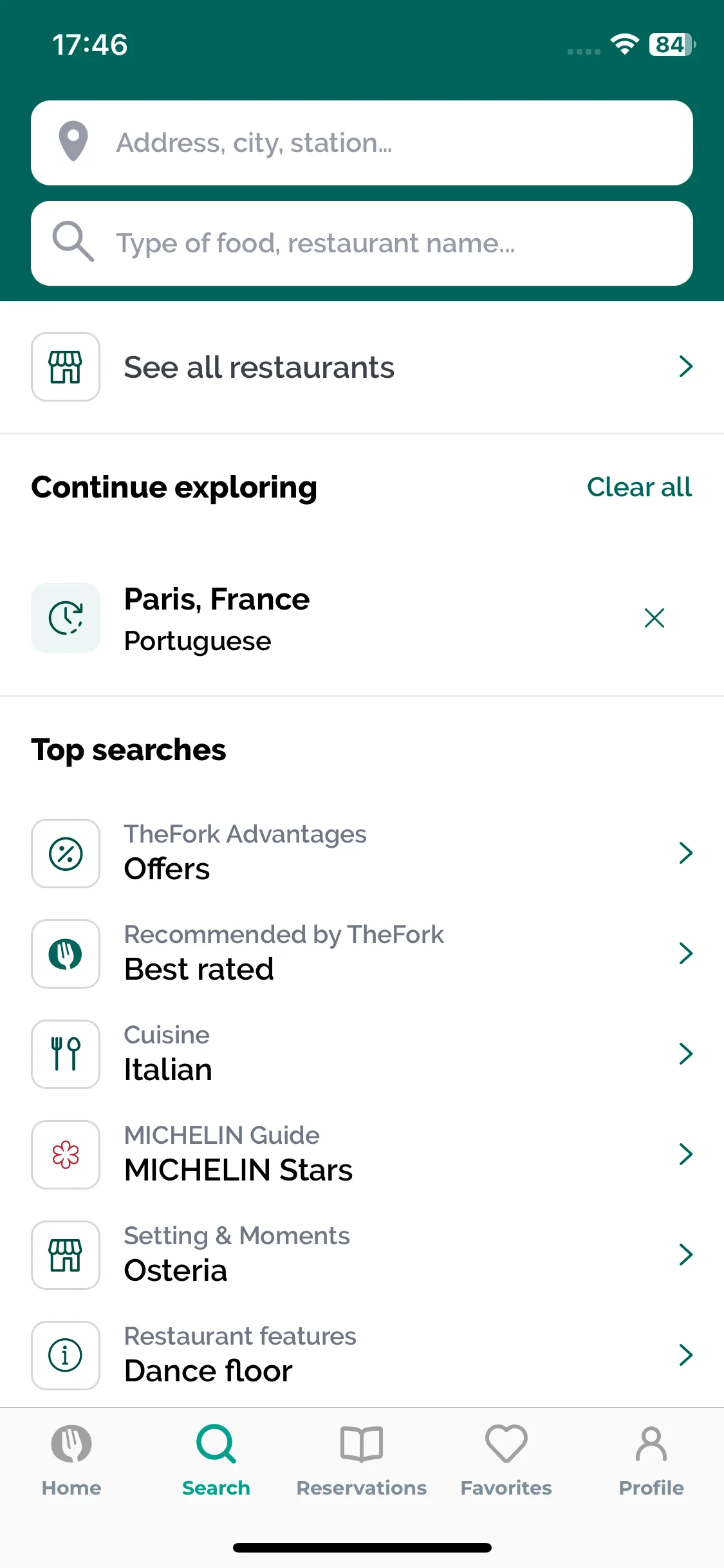Viewport: 724px width, 1568px height.
Task: Open See all restaurants chevron
Action: (x=686, y=366)
